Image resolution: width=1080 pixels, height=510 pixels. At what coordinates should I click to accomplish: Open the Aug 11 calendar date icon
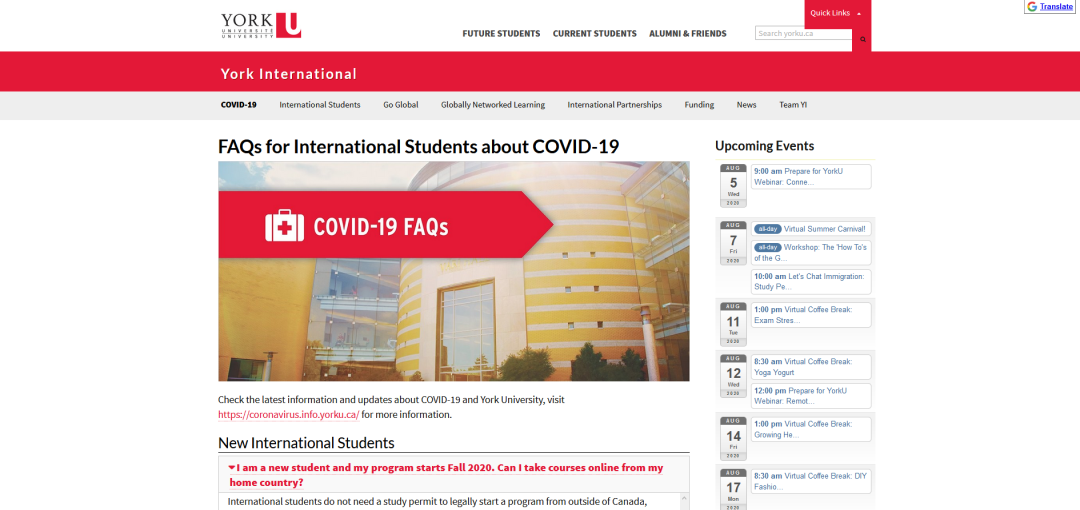[x=733, y=324]
